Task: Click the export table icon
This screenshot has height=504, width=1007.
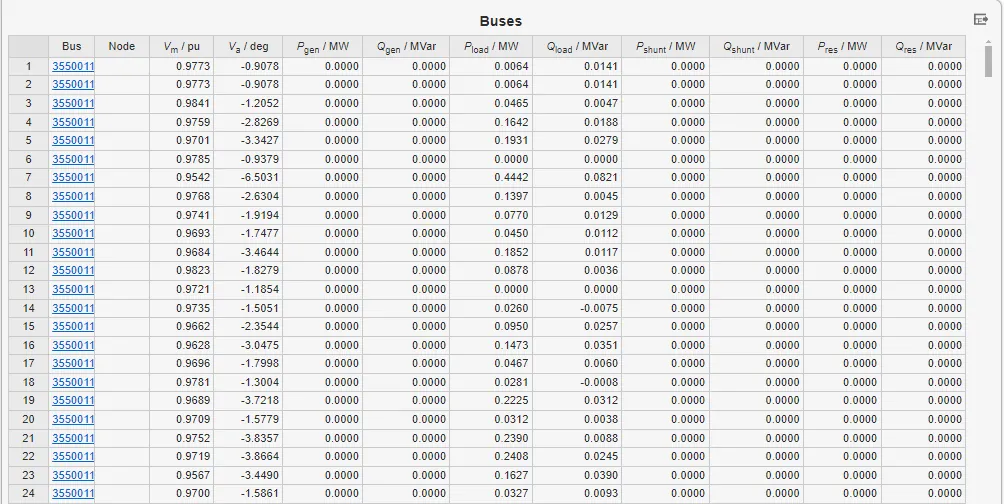Action: (980, 20)
